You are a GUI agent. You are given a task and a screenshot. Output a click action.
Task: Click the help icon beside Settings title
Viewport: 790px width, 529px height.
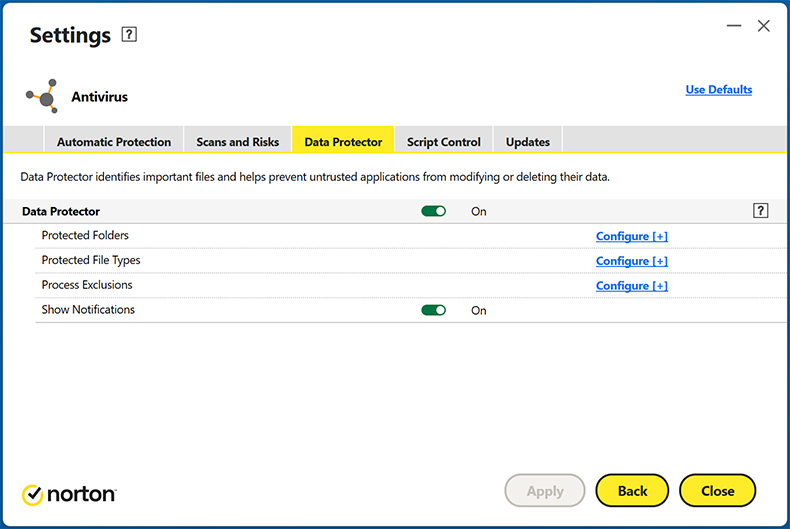pyautogui.click(x=129, y=35)
